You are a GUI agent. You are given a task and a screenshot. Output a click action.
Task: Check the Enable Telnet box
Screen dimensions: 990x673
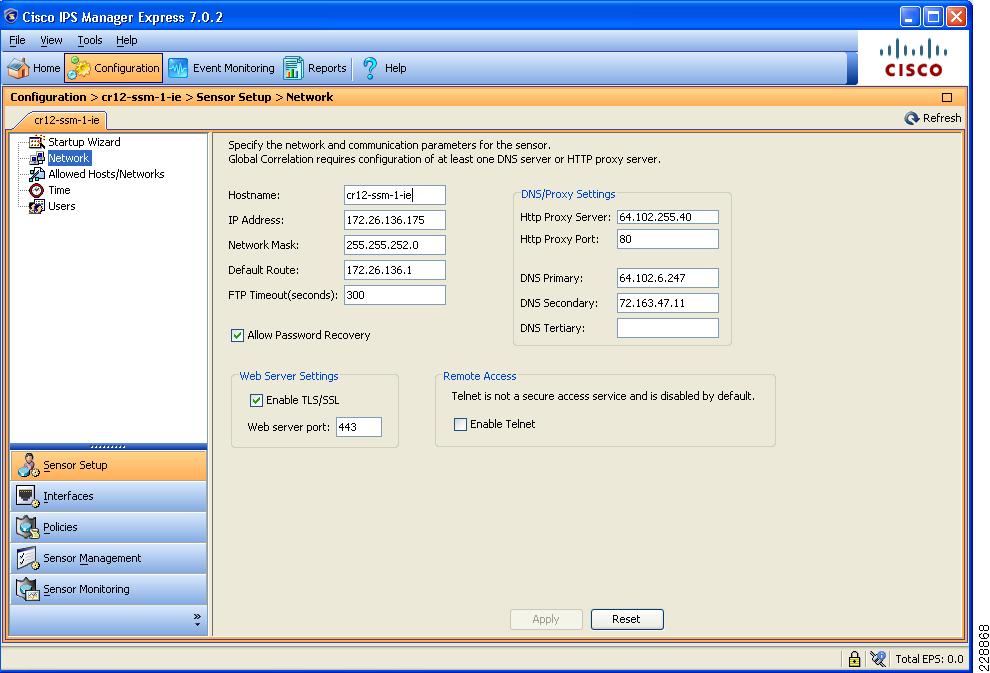(460, 424)
